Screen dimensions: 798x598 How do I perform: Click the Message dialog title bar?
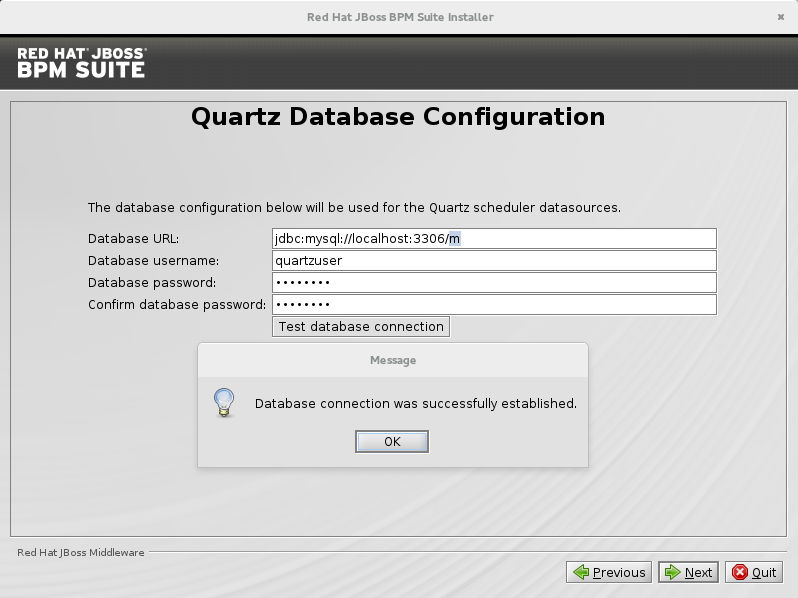coord(393,360)
